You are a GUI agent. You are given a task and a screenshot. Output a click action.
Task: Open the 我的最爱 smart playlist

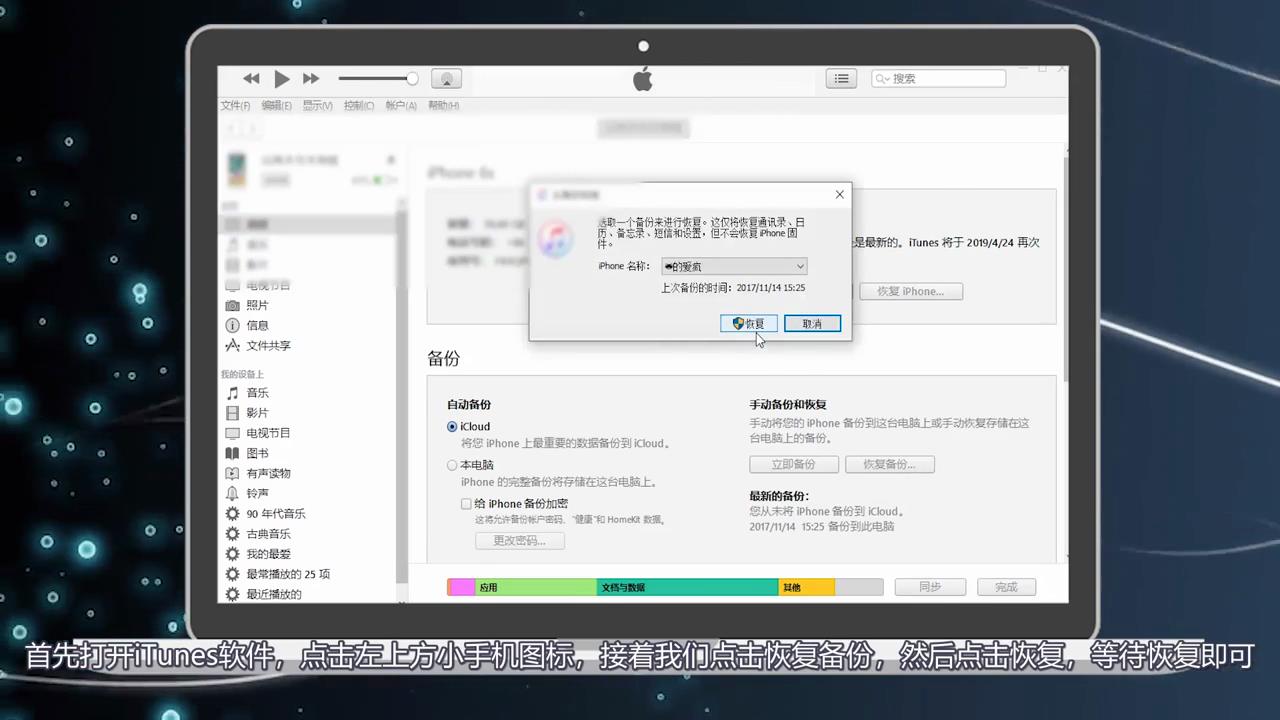click(x=268, y=554)
